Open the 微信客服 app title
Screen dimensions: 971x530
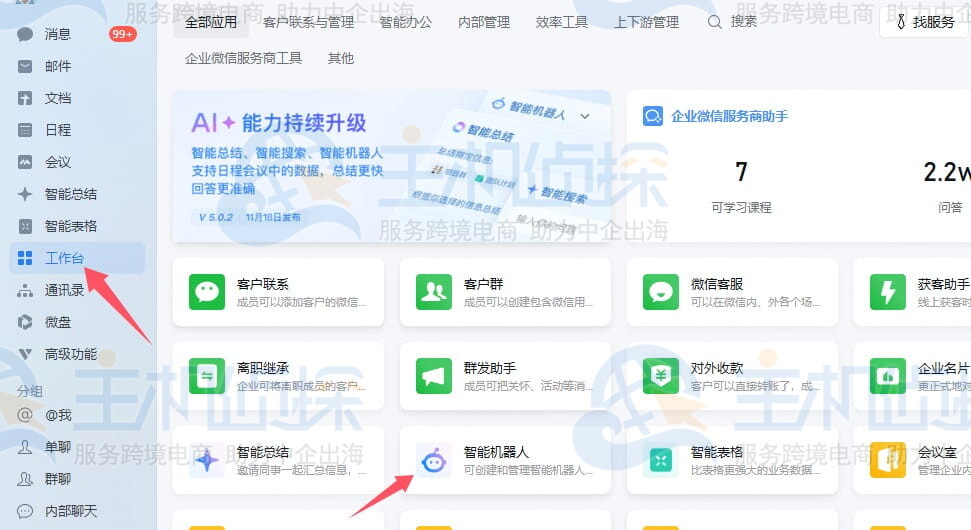click(x=717, y=284)
